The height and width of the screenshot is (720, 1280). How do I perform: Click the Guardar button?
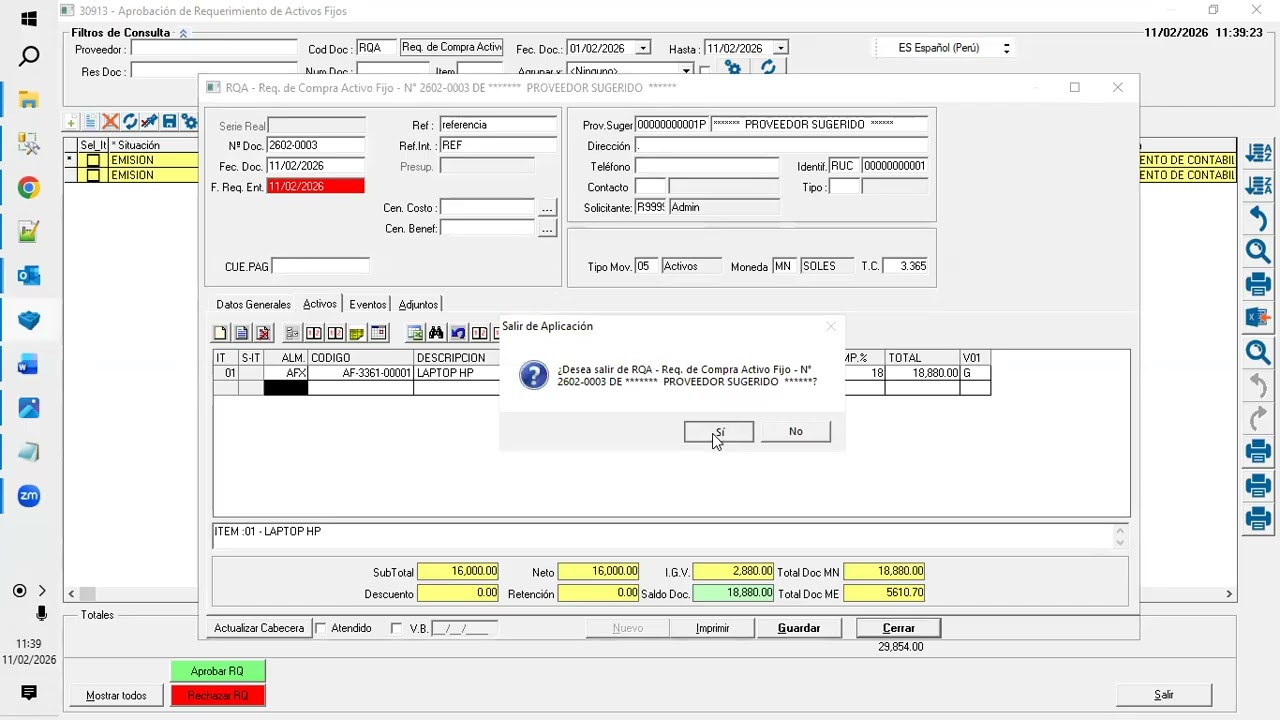click(799, 628)
